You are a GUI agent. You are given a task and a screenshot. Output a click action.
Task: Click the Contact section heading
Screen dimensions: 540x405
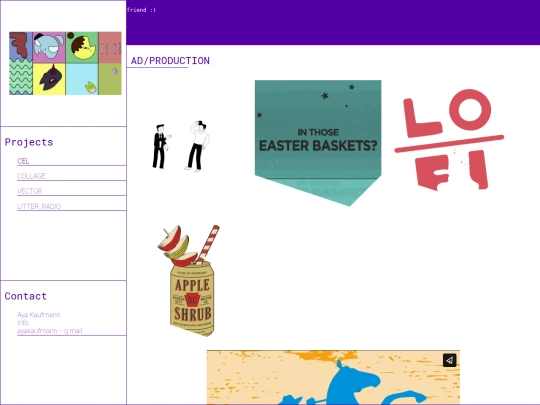(26, 296)
